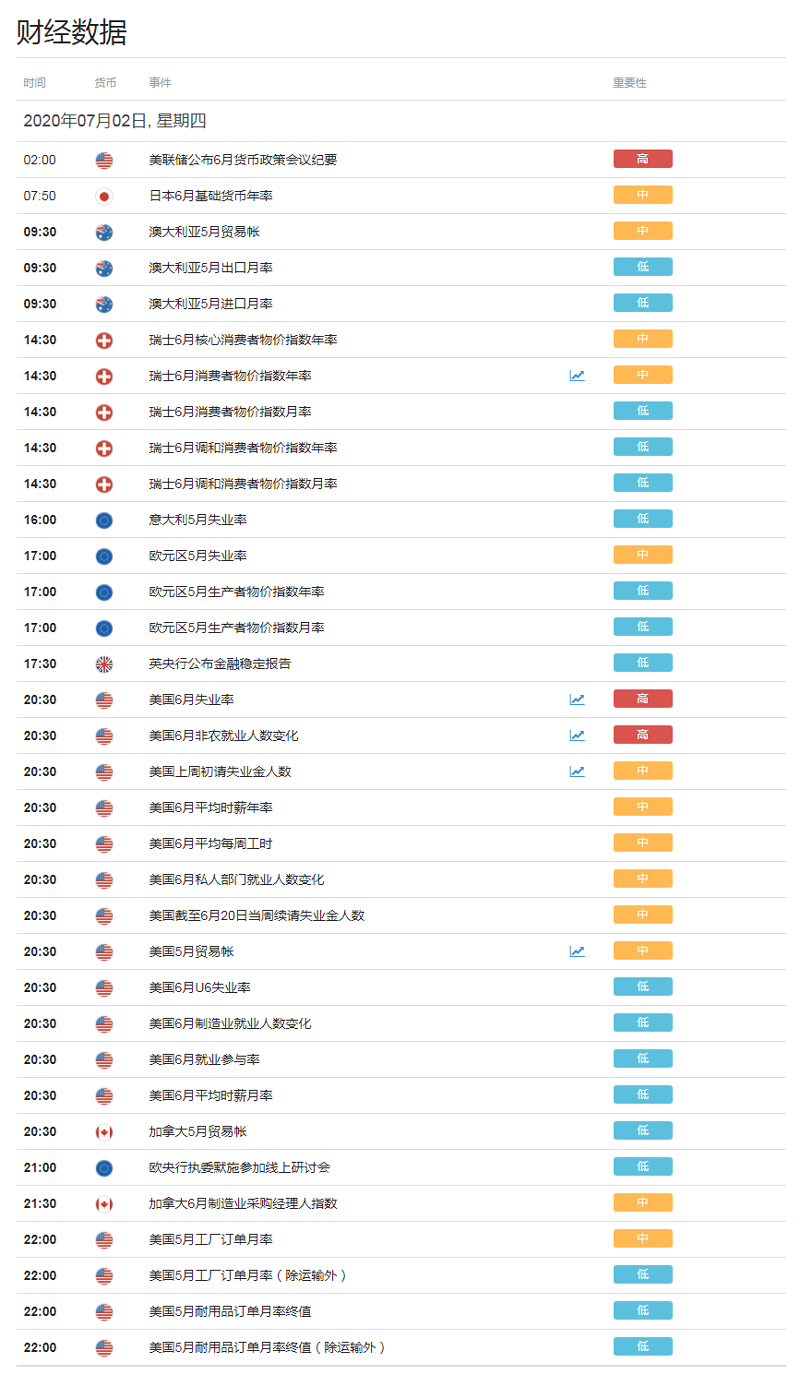Click Australia flag beside 澳大利亚5月贸易帐
This screenshot has width=800, height=1375.
(x=104, y=232)
